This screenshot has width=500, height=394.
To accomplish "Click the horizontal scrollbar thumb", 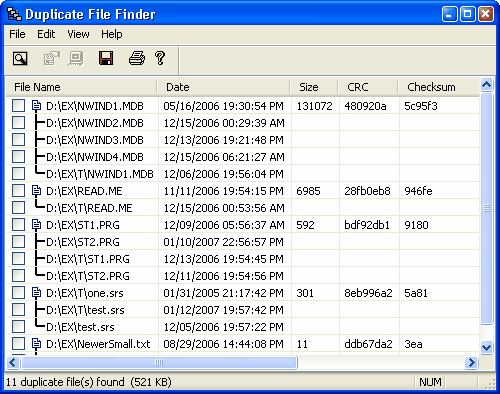I will pos(159,362).
